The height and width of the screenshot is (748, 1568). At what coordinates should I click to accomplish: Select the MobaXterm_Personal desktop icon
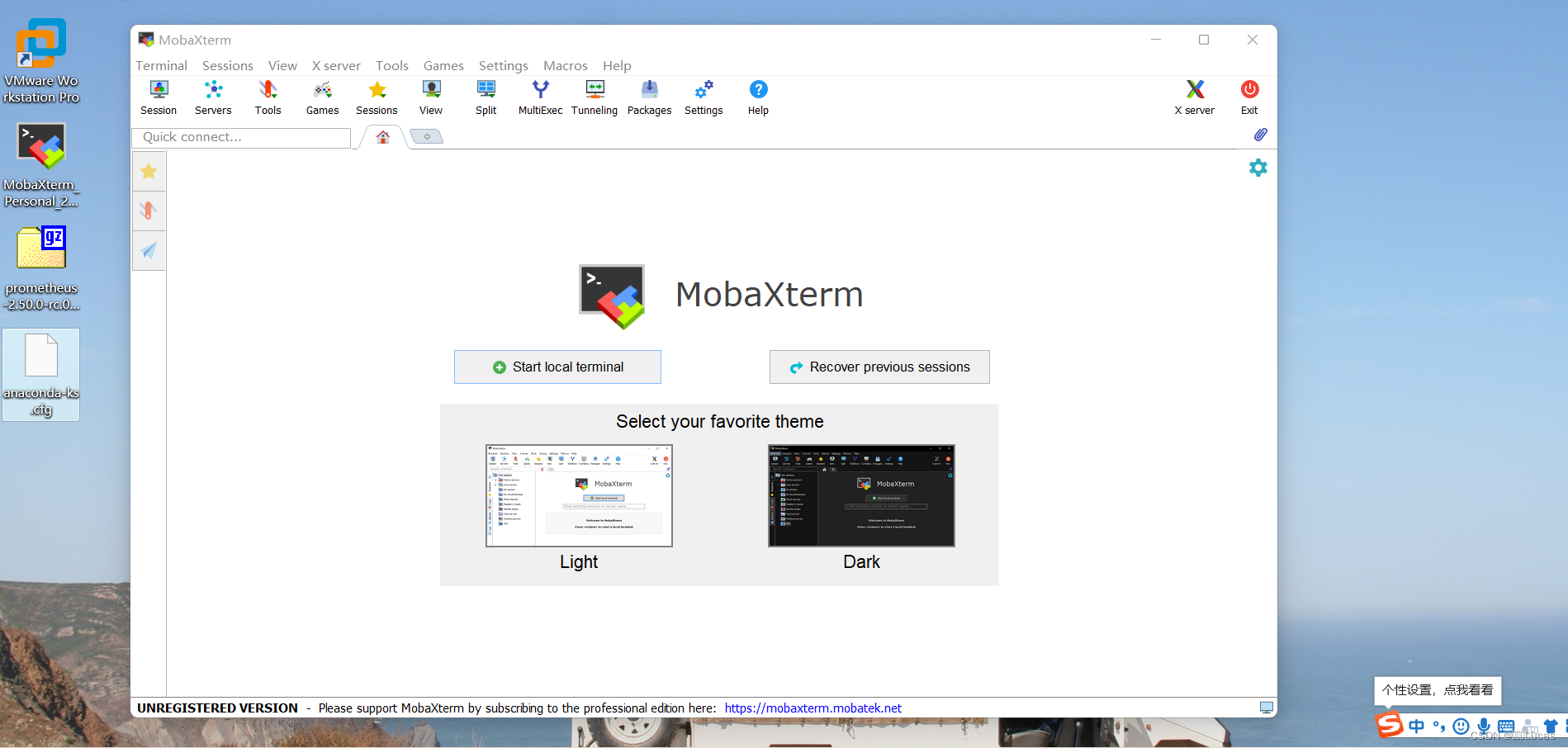(x=41, y=164)
